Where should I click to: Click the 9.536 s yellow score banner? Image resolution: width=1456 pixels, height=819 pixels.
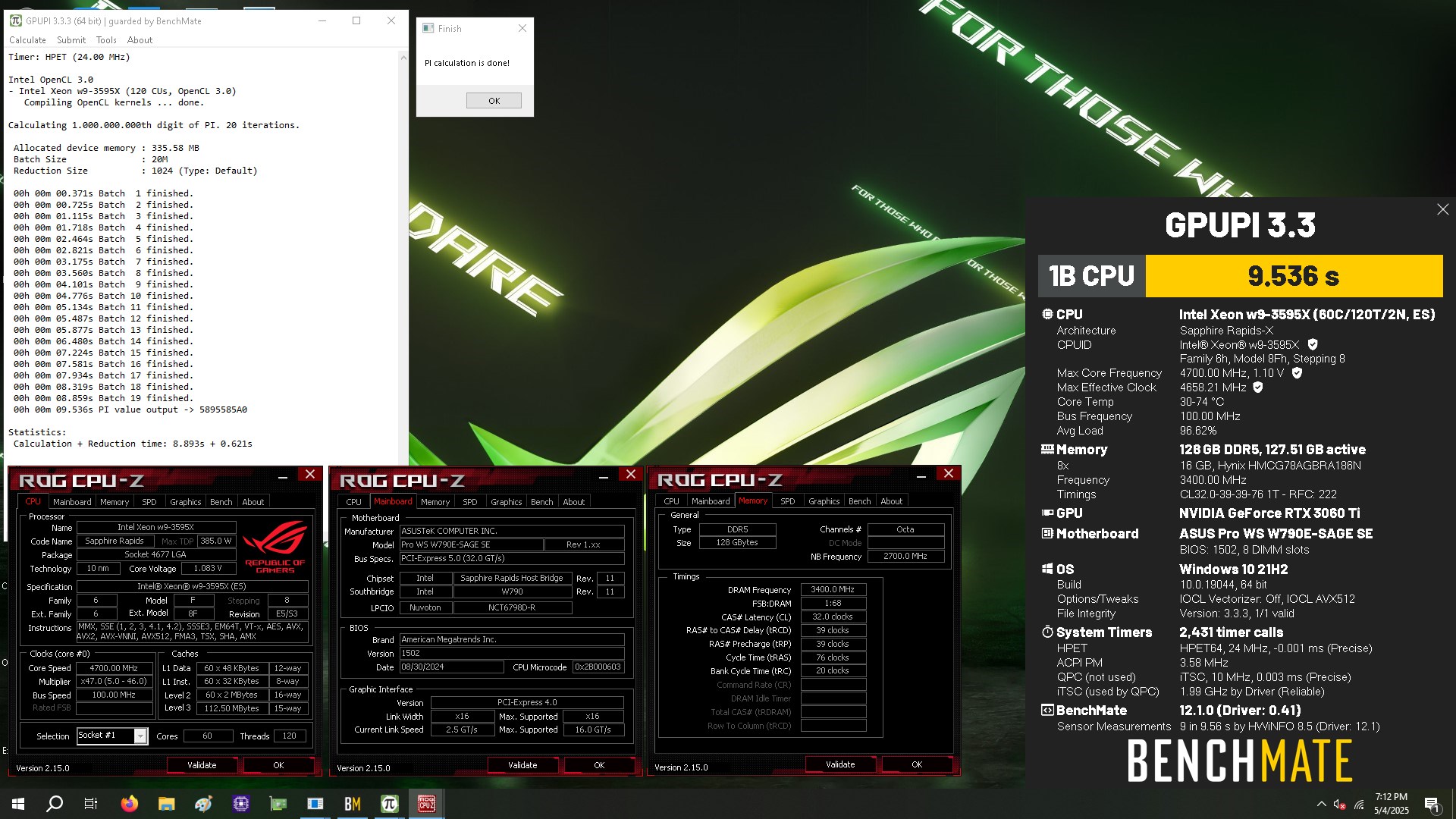(1294, 276)
